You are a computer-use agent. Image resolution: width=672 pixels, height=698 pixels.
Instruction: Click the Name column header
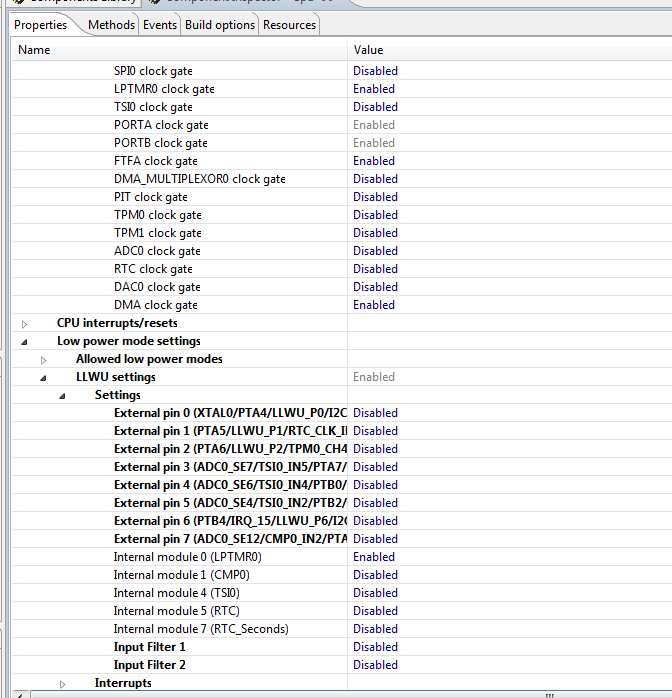coord(180,49)
